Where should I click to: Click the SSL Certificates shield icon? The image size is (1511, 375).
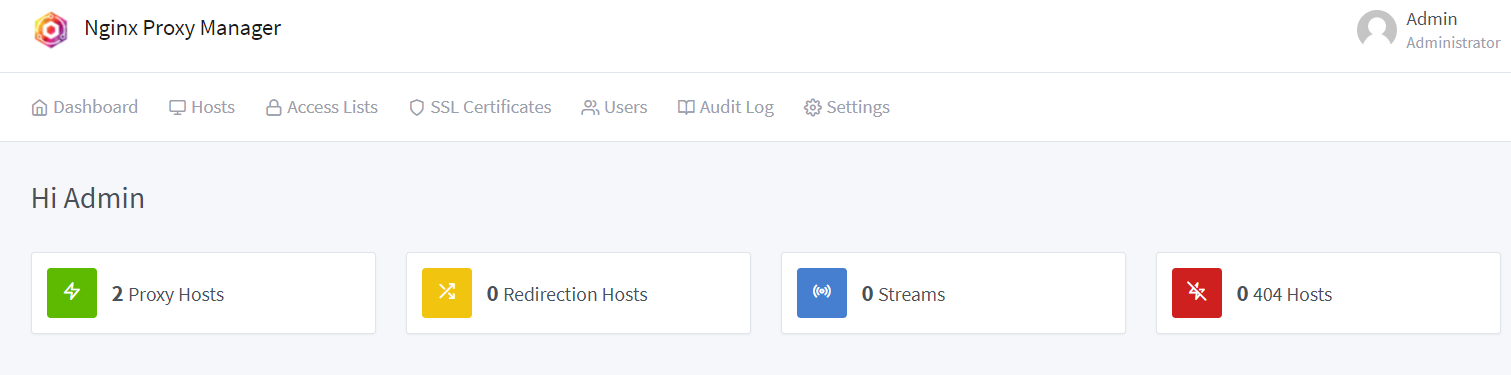tap(417, 107)
